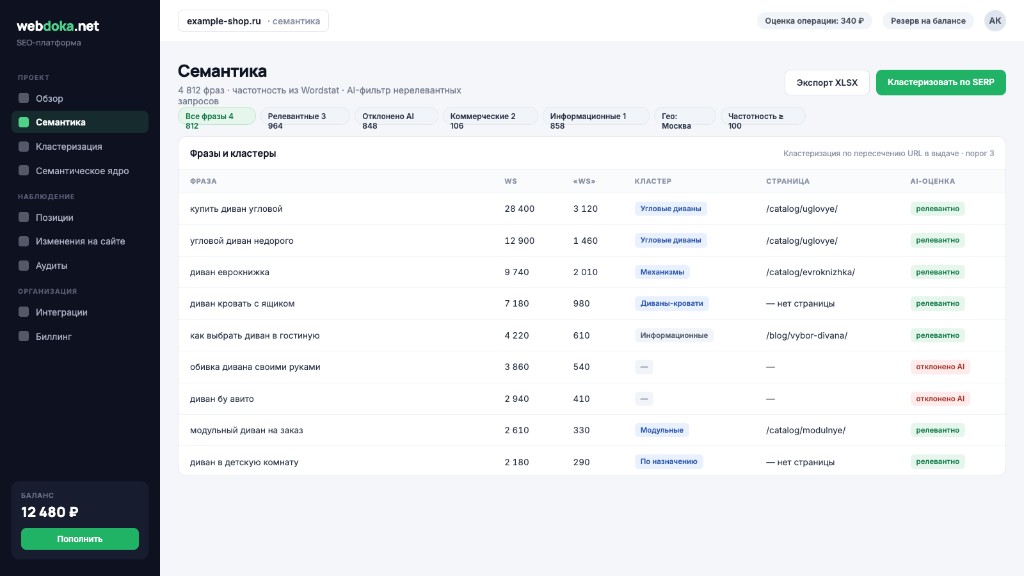The height and width of the screenshot is (576, 1024).
Task: Open the Интеграции page
Action: [x=80, y=312]
